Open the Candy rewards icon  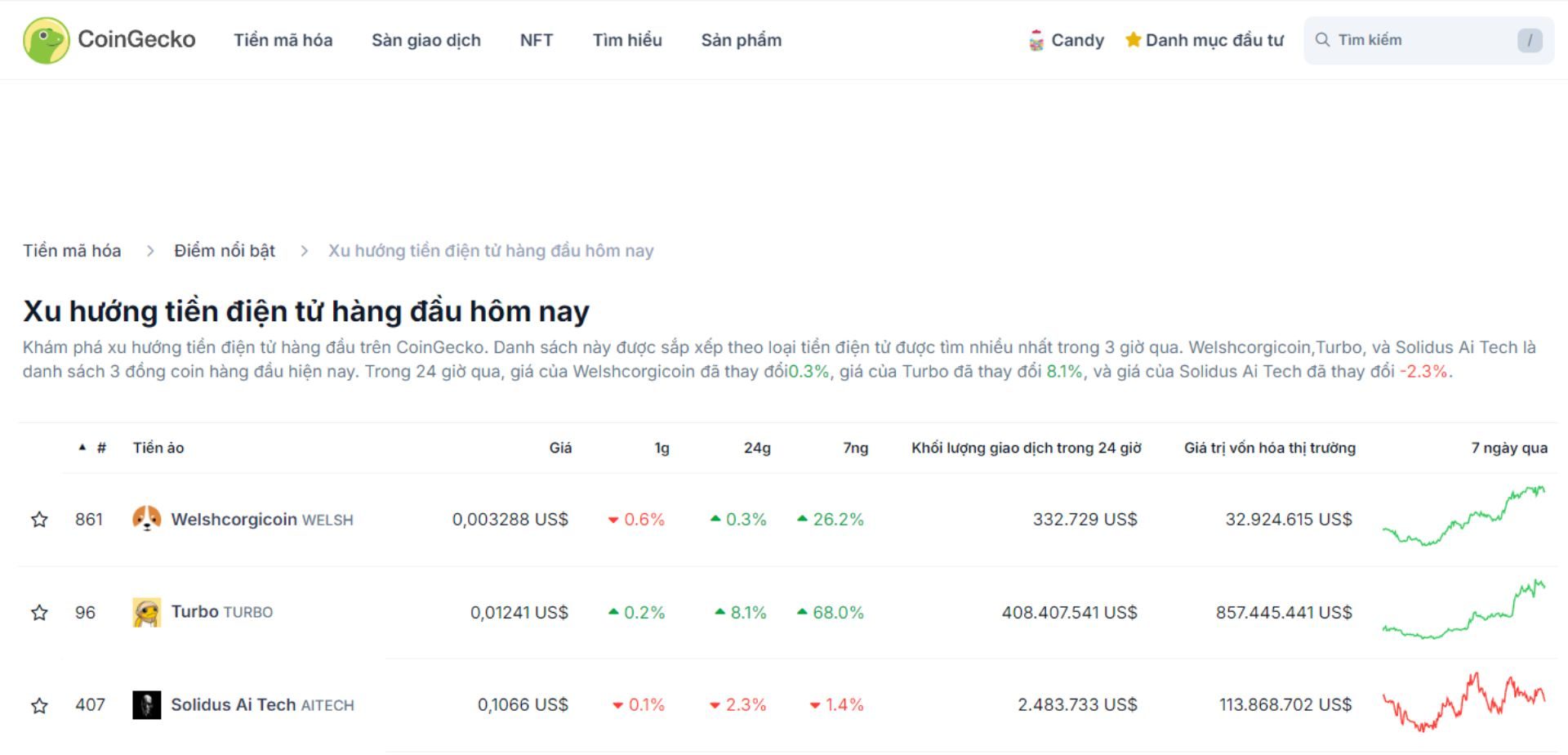[1036, 39]
